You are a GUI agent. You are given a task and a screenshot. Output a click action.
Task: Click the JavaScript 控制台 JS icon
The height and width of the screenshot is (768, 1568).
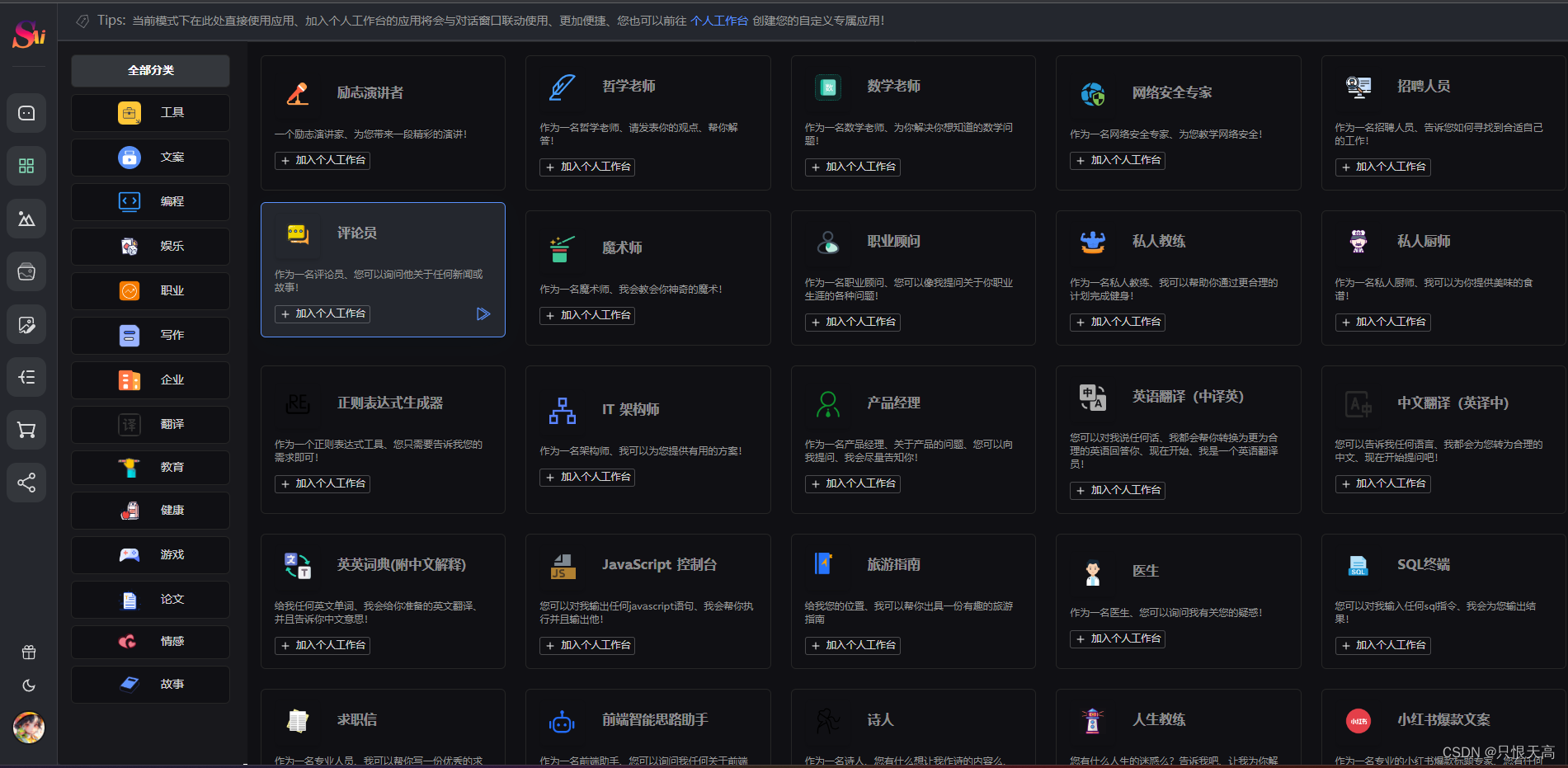pyautogui.click(x=563, y=565)
